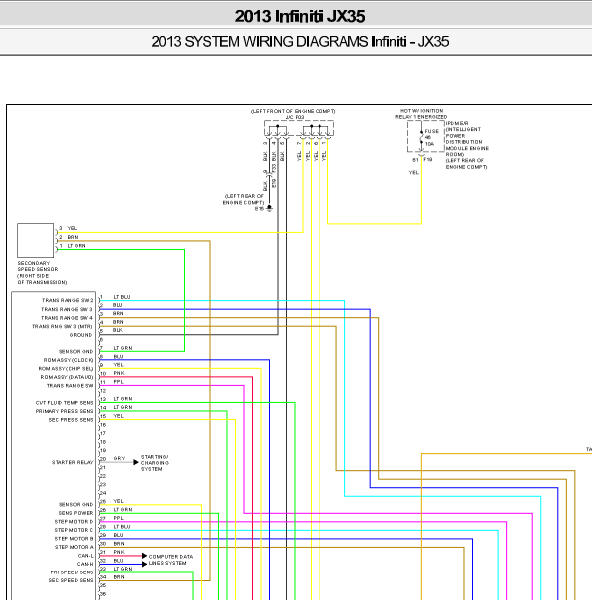This screenshot has height=600, width=592.
Task: Click the "(LEFT FRONT OF ENGINE COMPT)" label
Action: click(293, 111)
